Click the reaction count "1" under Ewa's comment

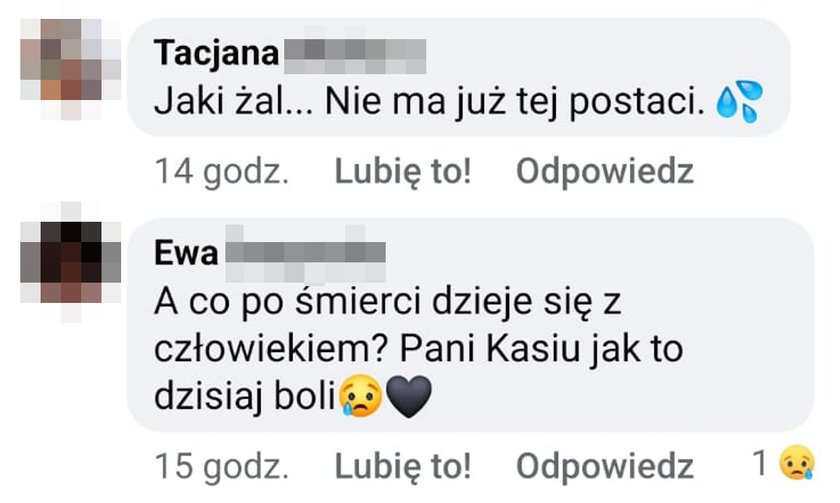click(761, 463)
